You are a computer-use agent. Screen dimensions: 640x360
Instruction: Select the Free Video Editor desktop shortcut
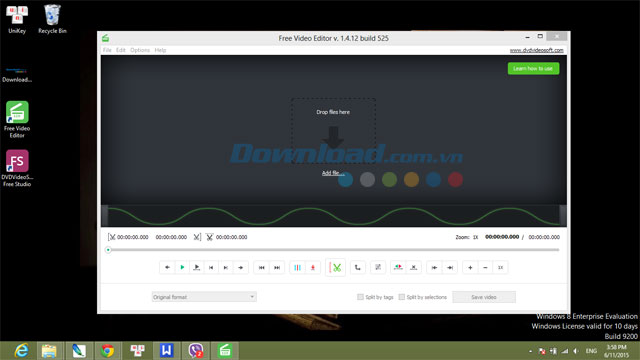click(17, 119)
